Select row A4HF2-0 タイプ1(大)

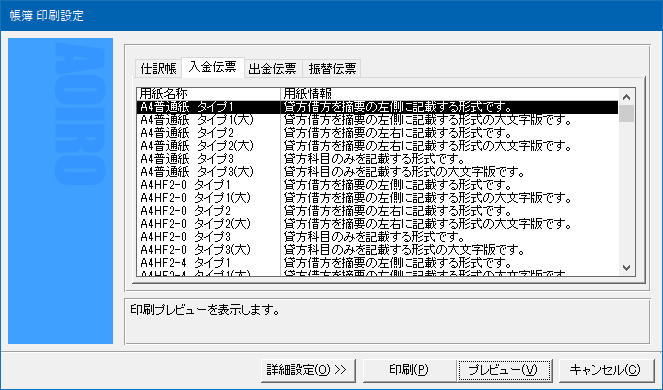[377, 198]
